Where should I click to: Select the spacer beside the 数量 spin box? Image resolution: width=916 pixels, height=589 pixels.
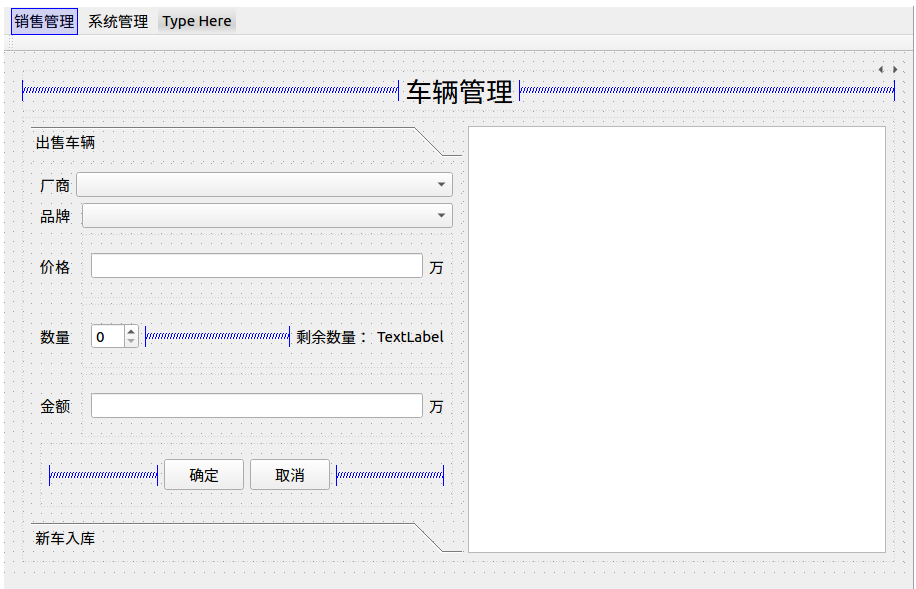coord(217,336)
